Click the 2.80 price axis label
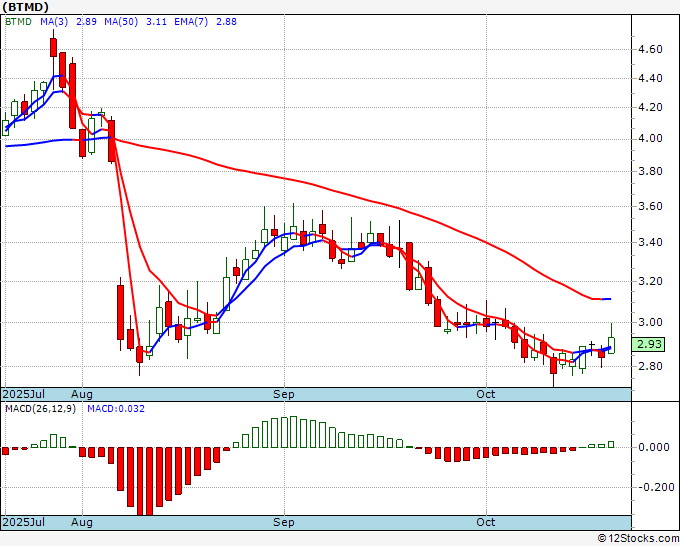 (x=650, y=366)
